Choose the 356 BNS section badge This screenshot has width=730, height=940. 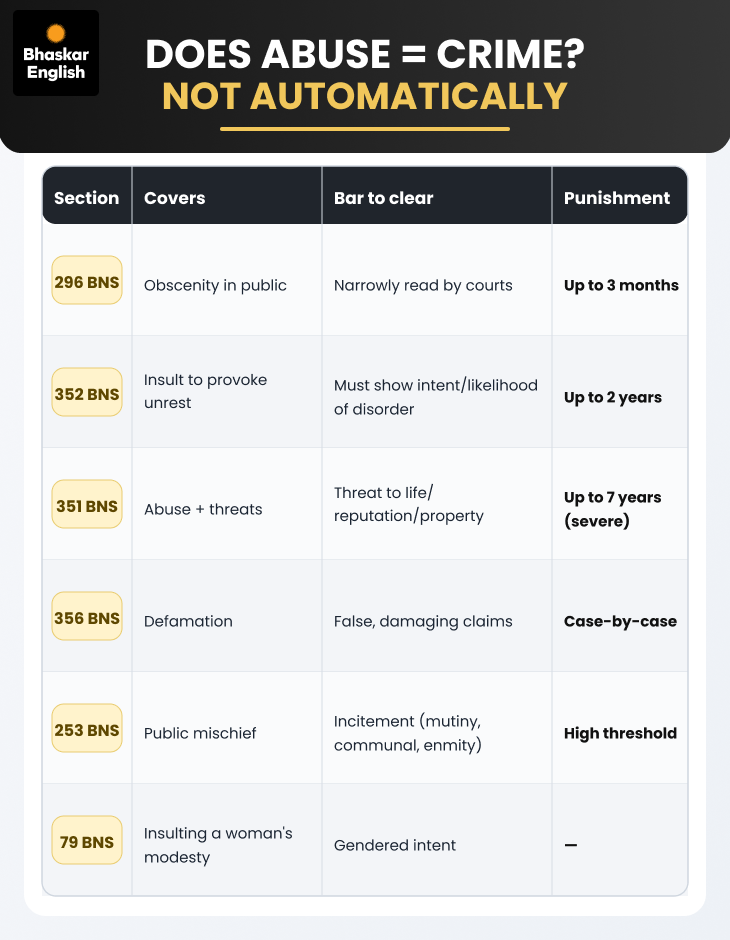[x=87, y=616]
